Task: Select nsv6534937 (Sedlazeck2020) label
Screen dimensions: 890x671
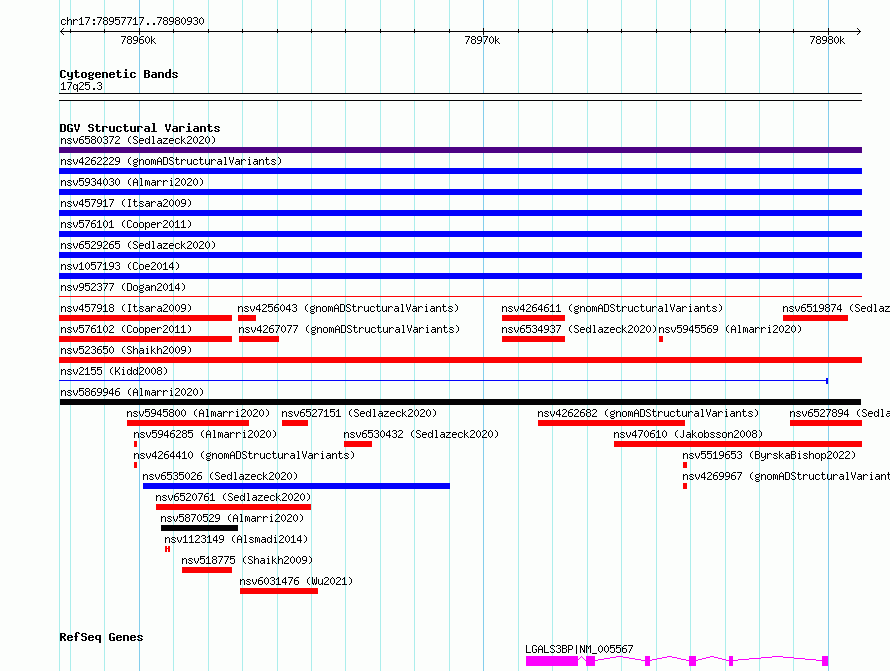Action: pos(579,329)
